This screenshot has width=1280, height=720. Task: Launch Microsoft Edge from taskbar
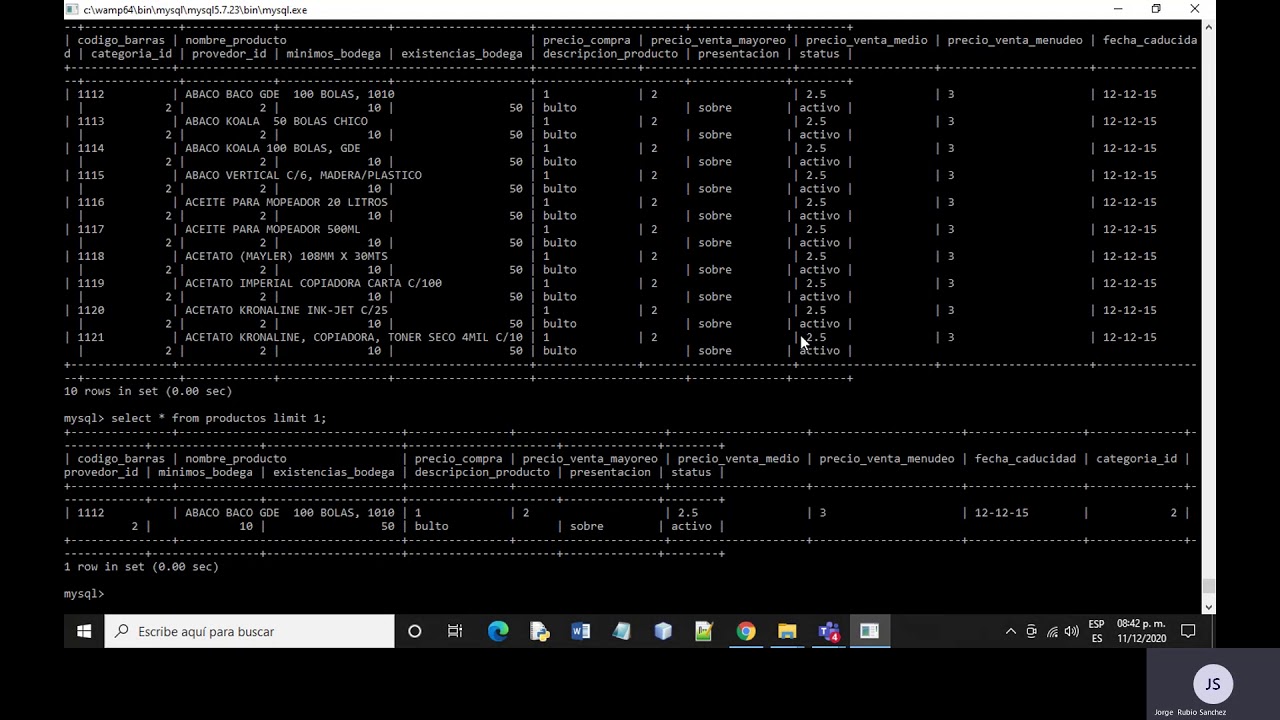[x=497, y=631]
